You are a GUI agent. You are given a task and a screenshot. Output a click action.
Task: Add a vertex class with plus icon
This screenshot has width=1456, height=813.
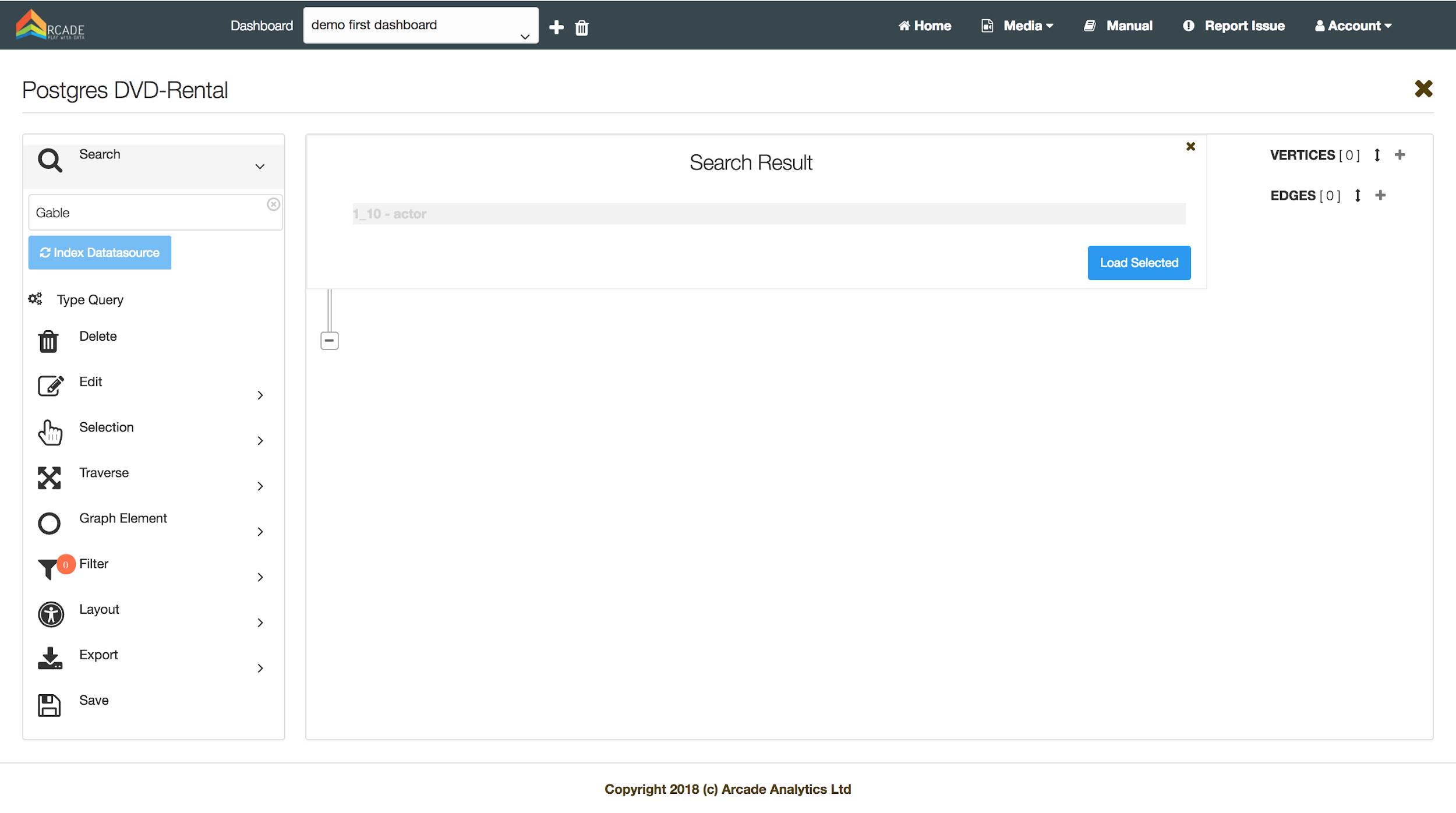(x=1400, y=155)
